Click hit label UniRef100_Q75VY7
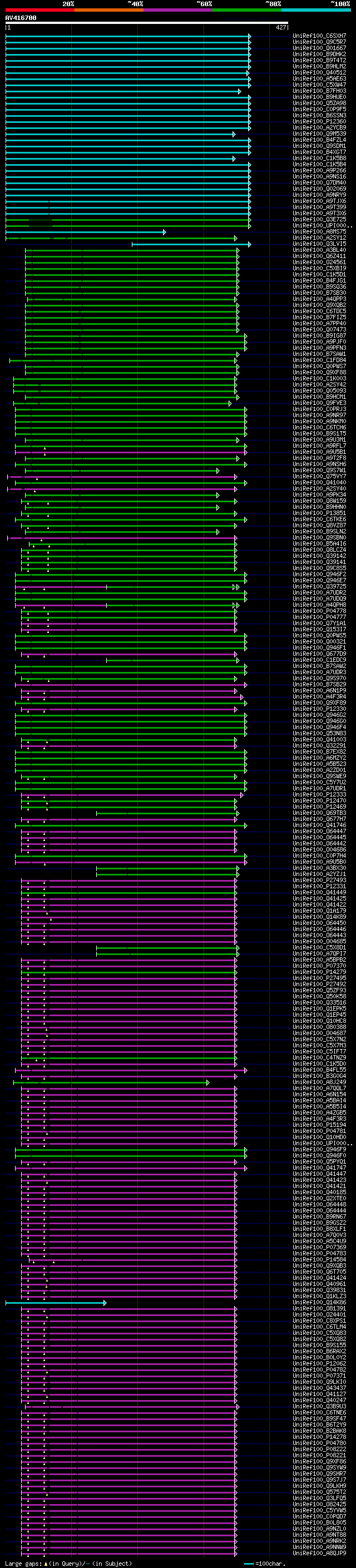Screen dimensions: 356x1568 point(319,477)
